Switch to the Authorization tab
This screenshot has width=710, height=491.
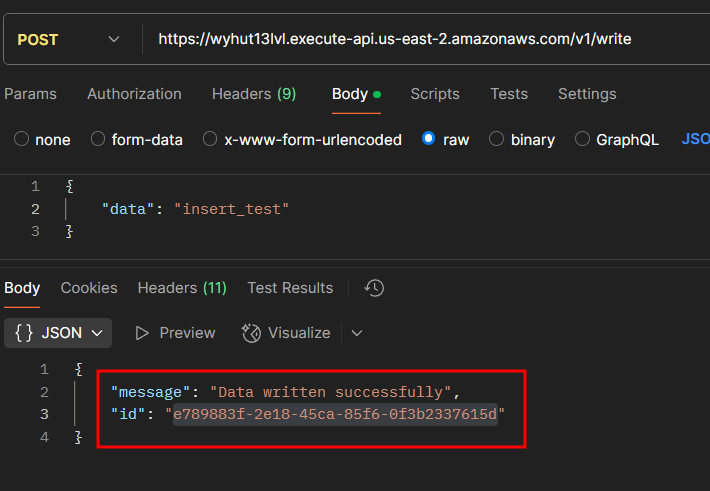point(134,94)
